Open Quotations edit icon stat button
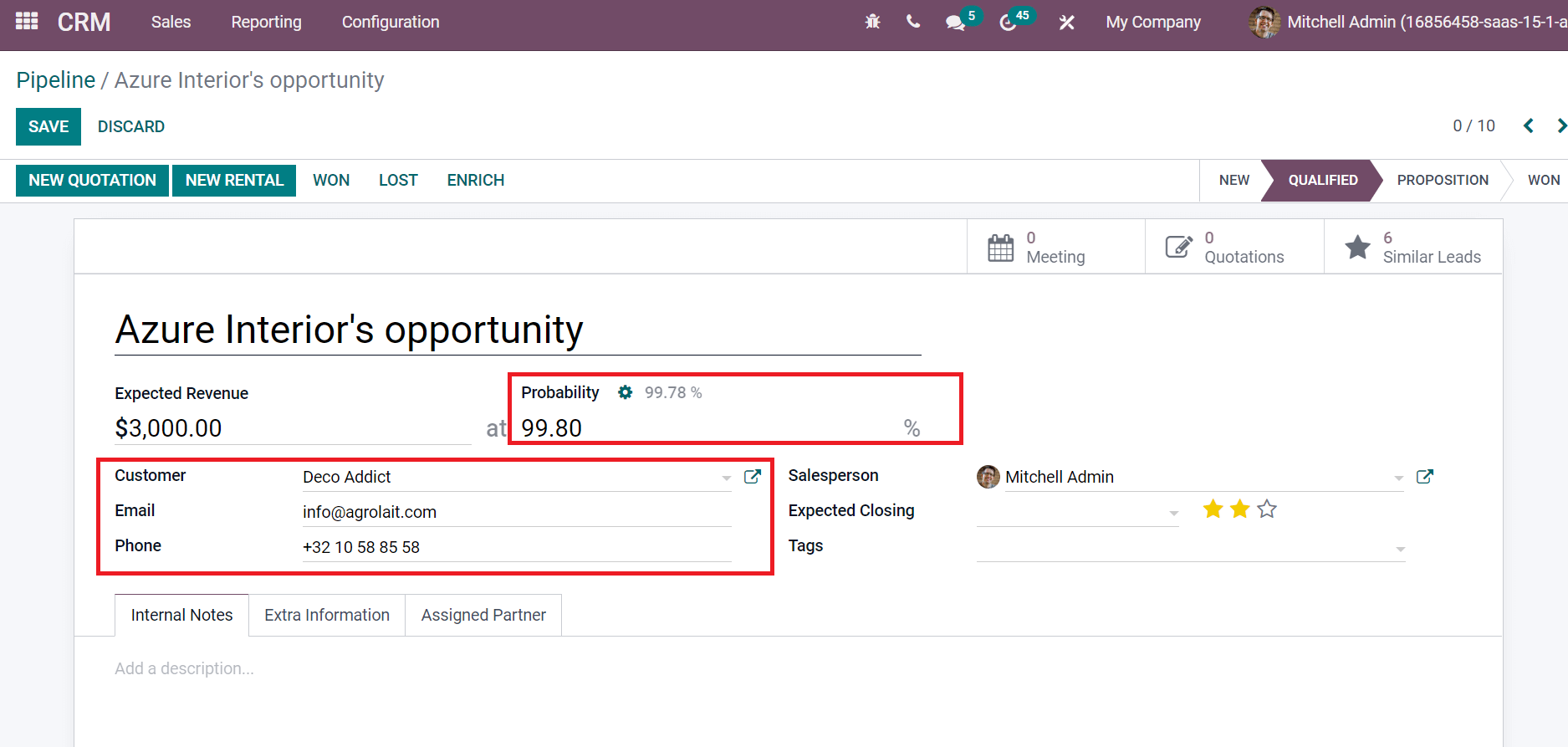Image resolution: width=1568 pixels, height=747 pixels. tap(1234, 247)
